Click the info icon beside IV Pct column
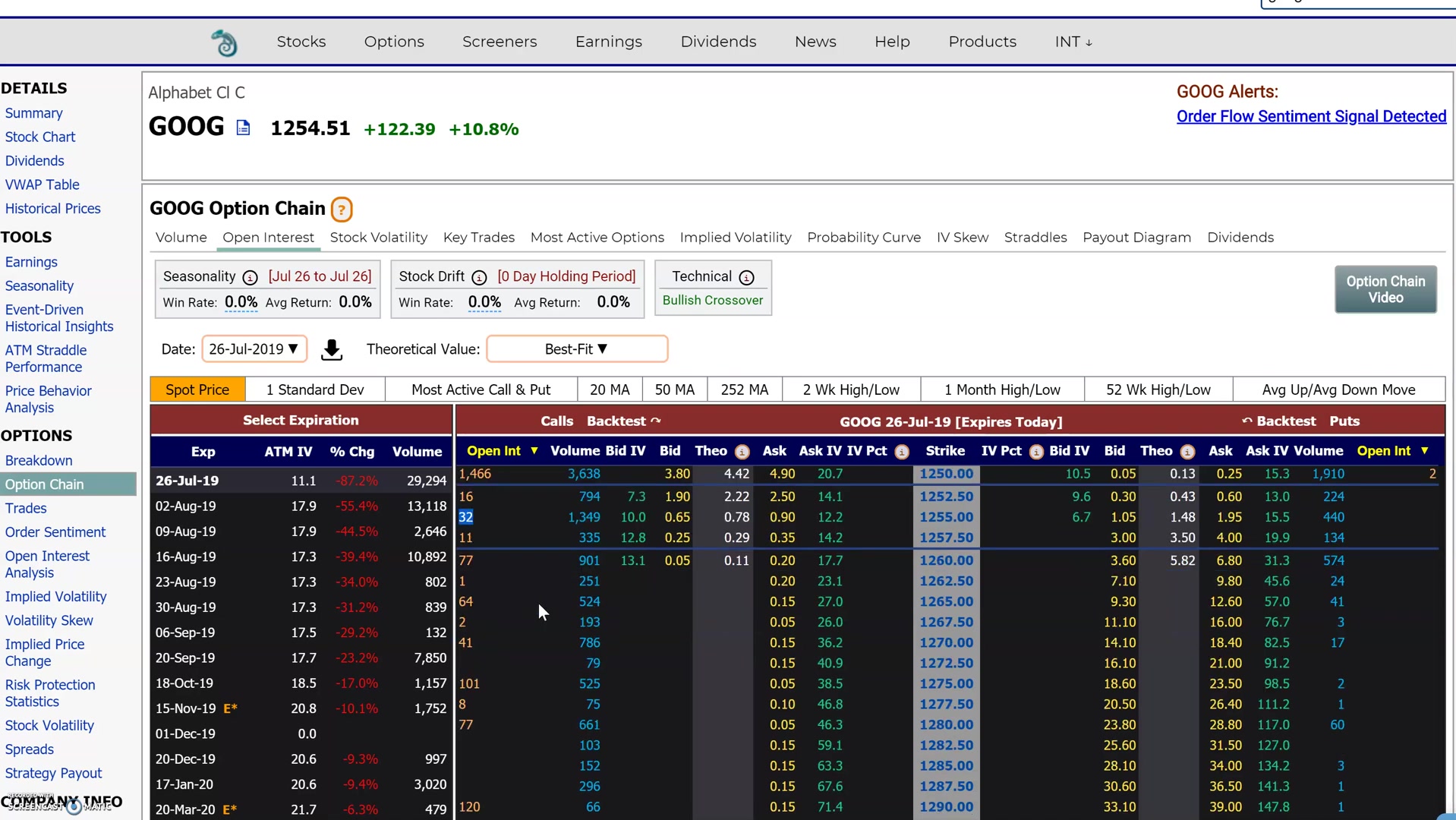The image size is (1456, 820). pyautogui.click(x=902, y=452)
